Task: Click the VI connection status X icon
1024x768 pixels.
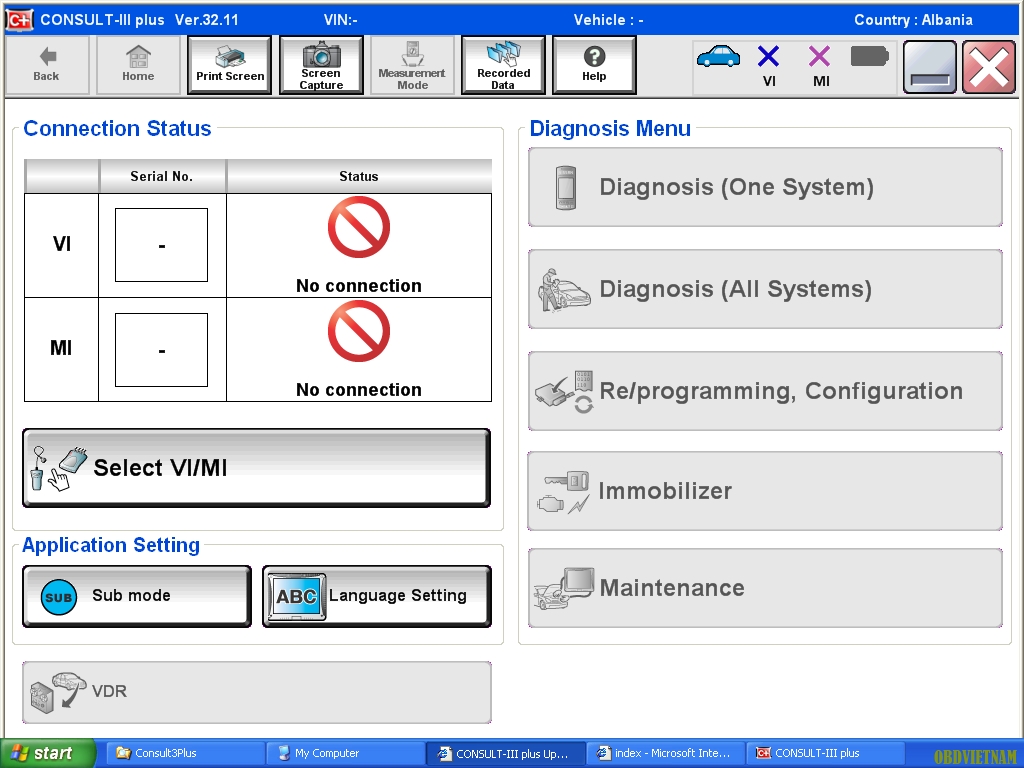Action: pyautogui.click(x=769, y=56)
